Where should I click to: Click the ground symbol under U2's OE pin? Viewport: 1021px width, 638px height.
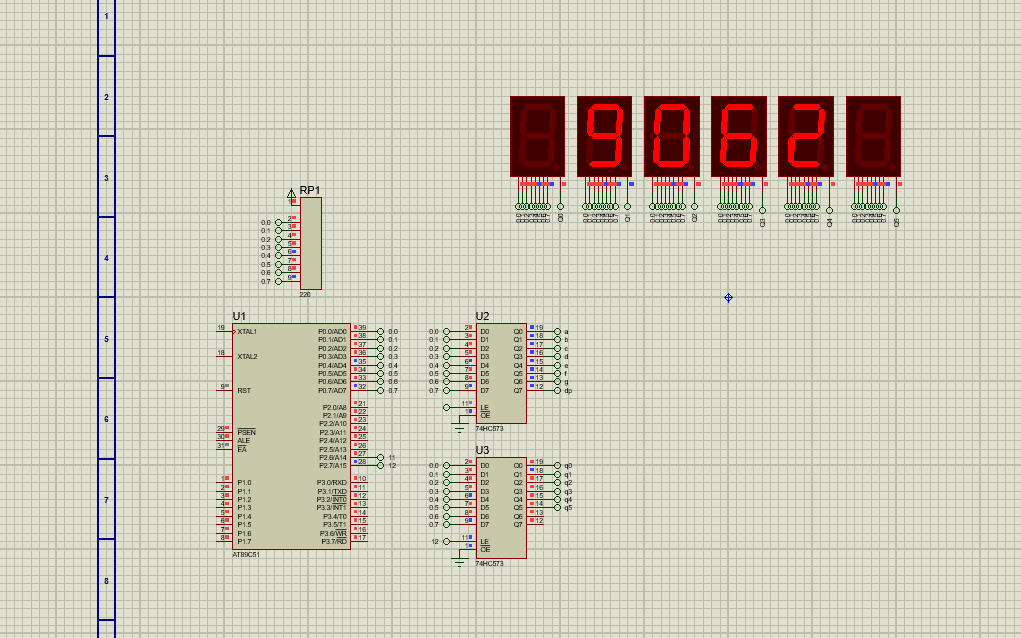(x=459, y=428)
